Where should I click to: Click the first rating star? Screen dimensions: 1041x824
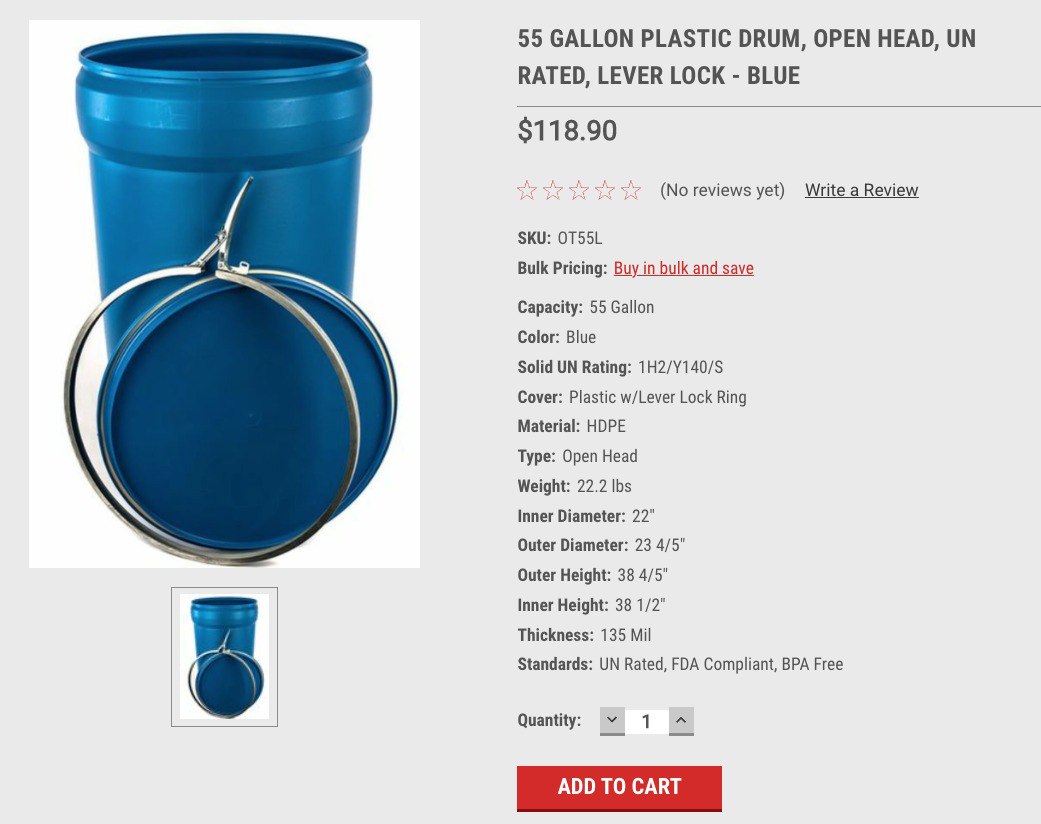pos(526,191)
